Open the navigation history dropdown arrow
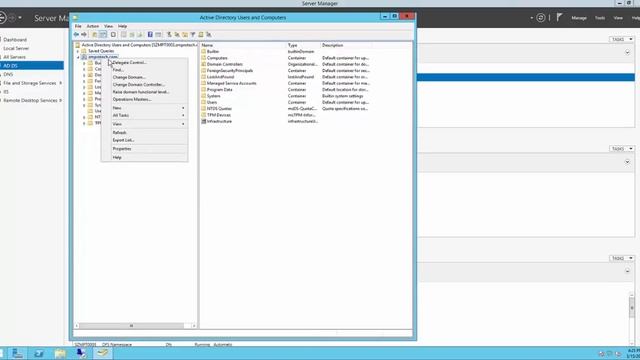This screenshot has width=640, height=360. [x=20, y=18]
